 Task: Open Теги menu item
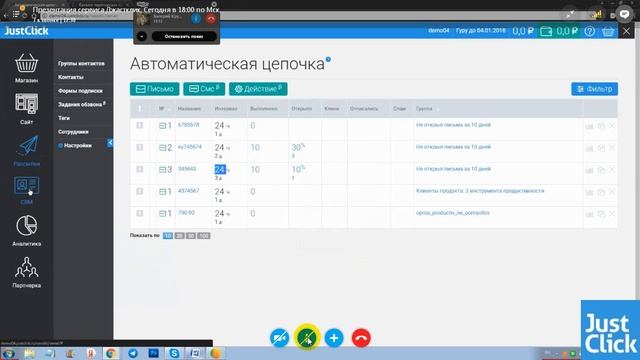pyautogui.click(x=64, y=118)
